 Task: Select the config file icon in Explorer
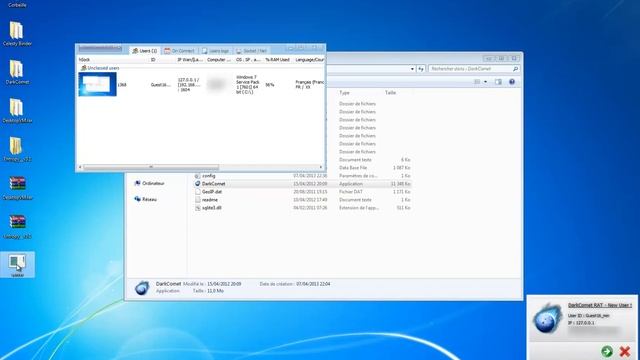198,176
